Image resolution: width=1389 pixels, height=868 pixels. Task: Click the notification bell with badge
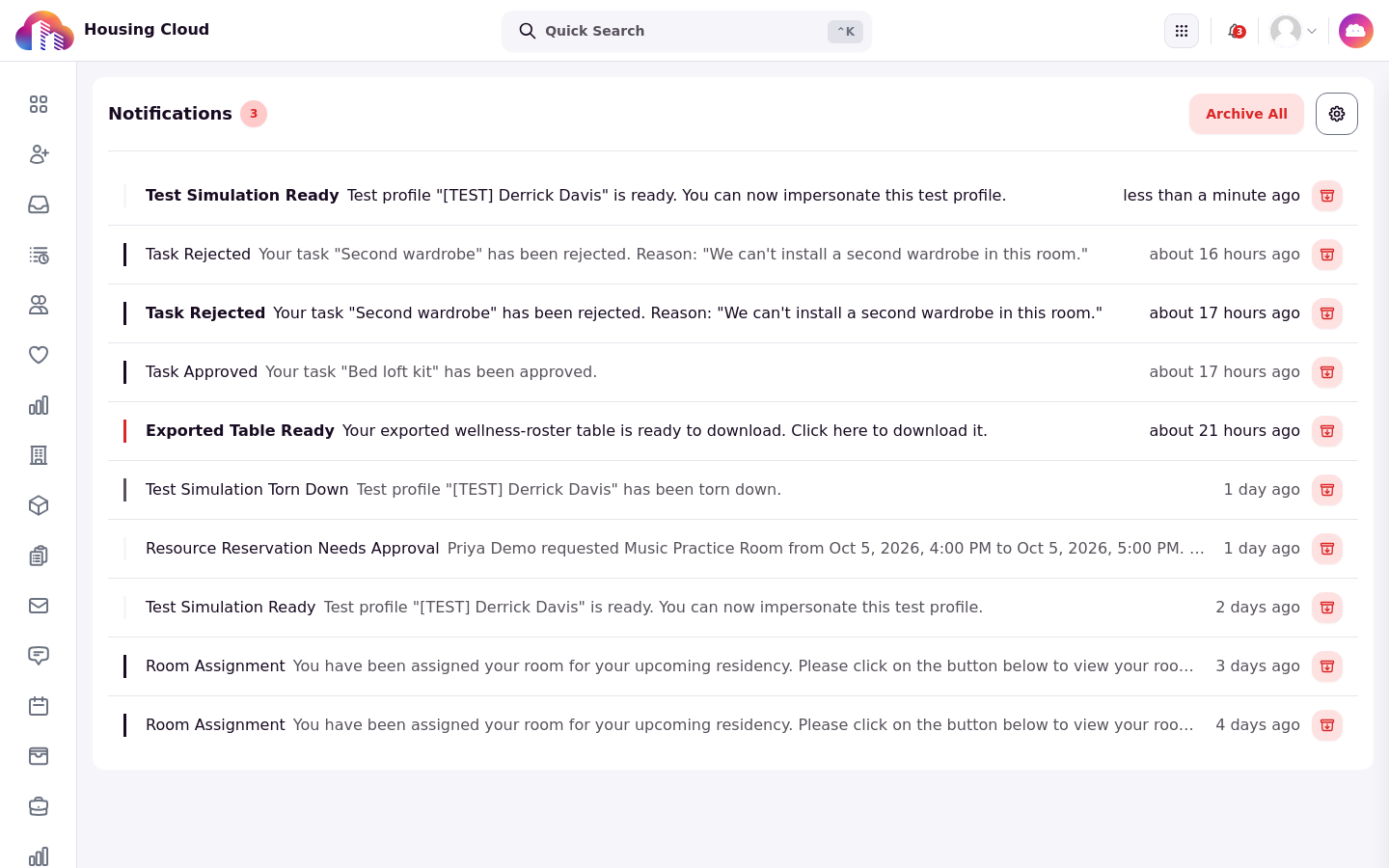coord(1236,31)
